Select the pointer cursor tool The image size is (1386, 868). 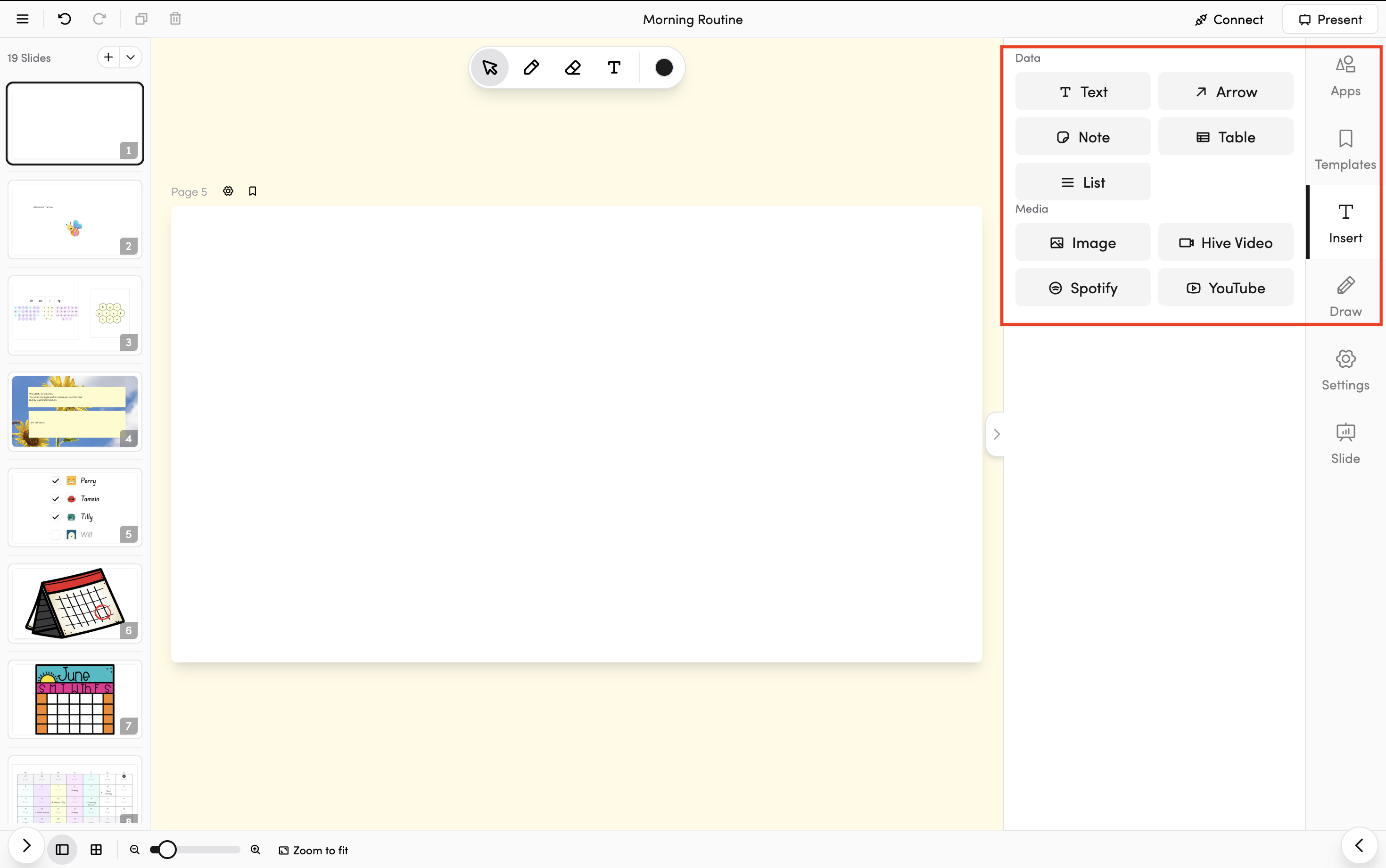[489, 68]
